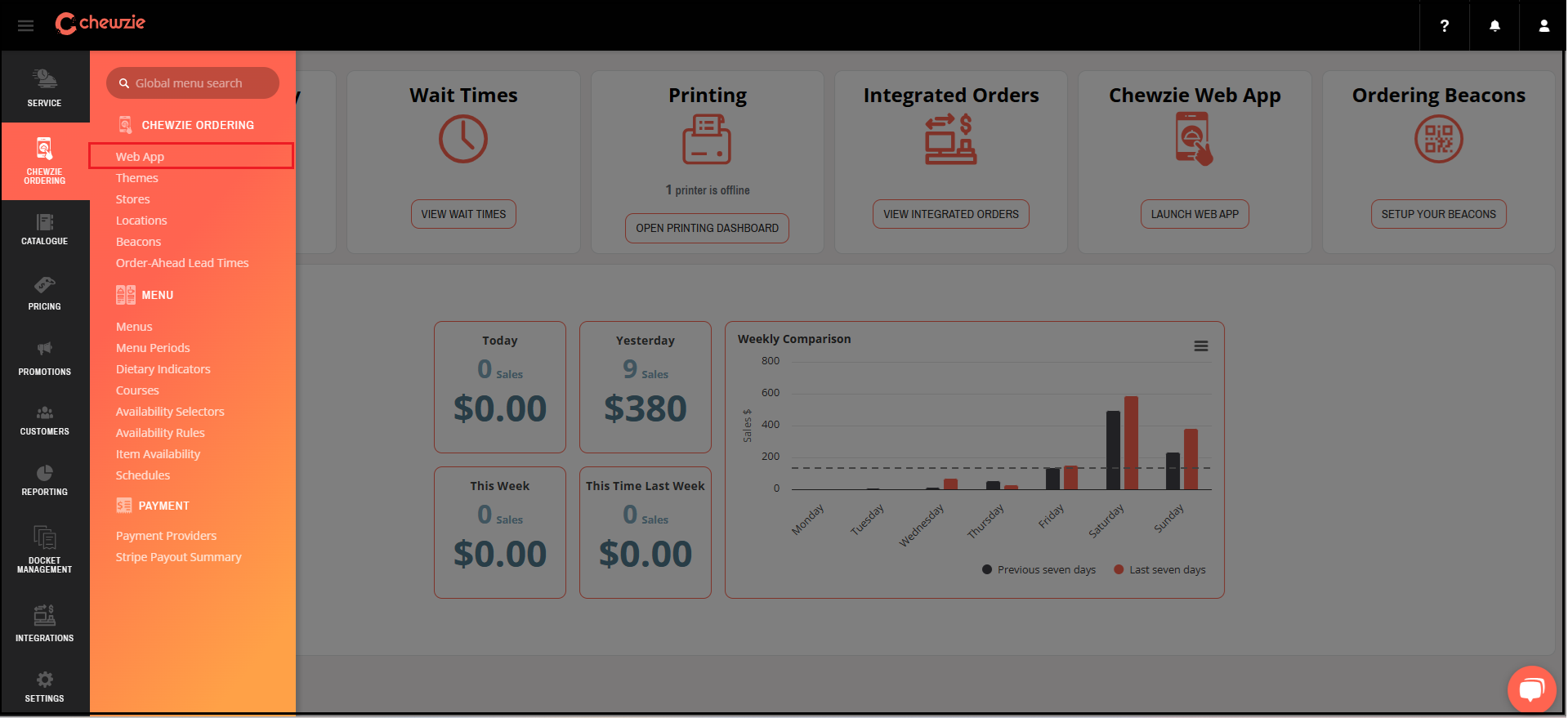Open the Schedules item
This screenshot has height=718, width=1568.
(x=143, y=475)
